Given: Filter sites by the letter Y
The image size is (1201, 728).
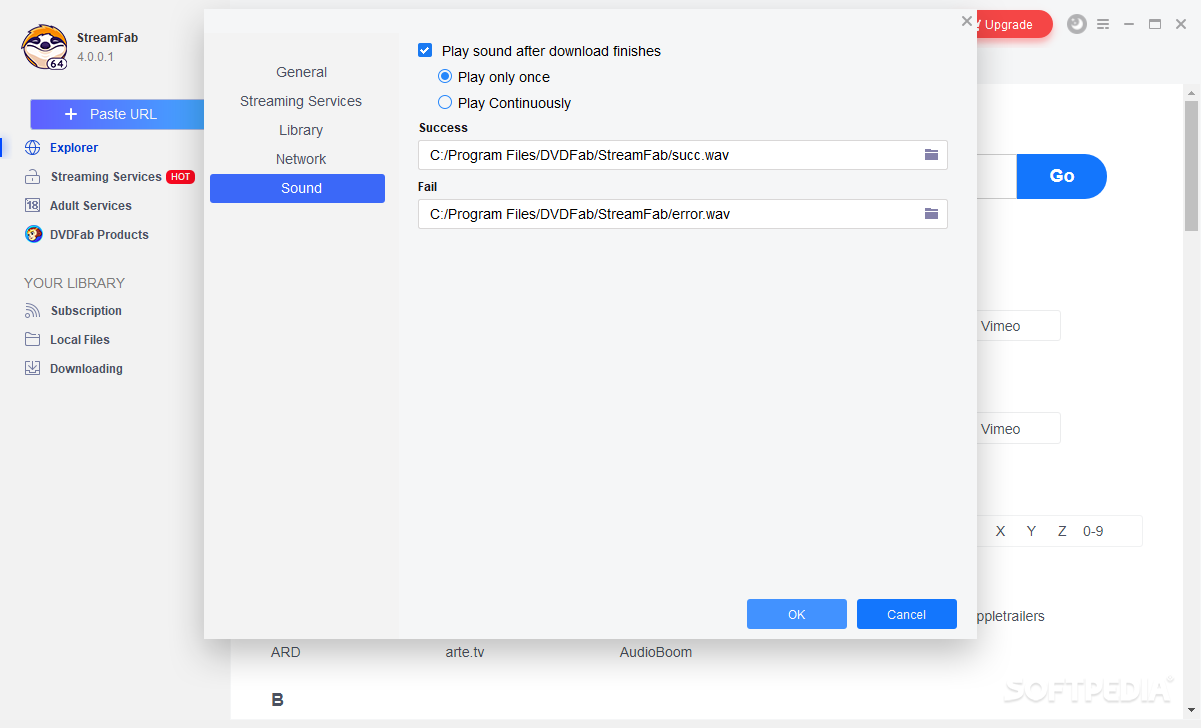Looking at the screenshot, I should point(1031,531).
